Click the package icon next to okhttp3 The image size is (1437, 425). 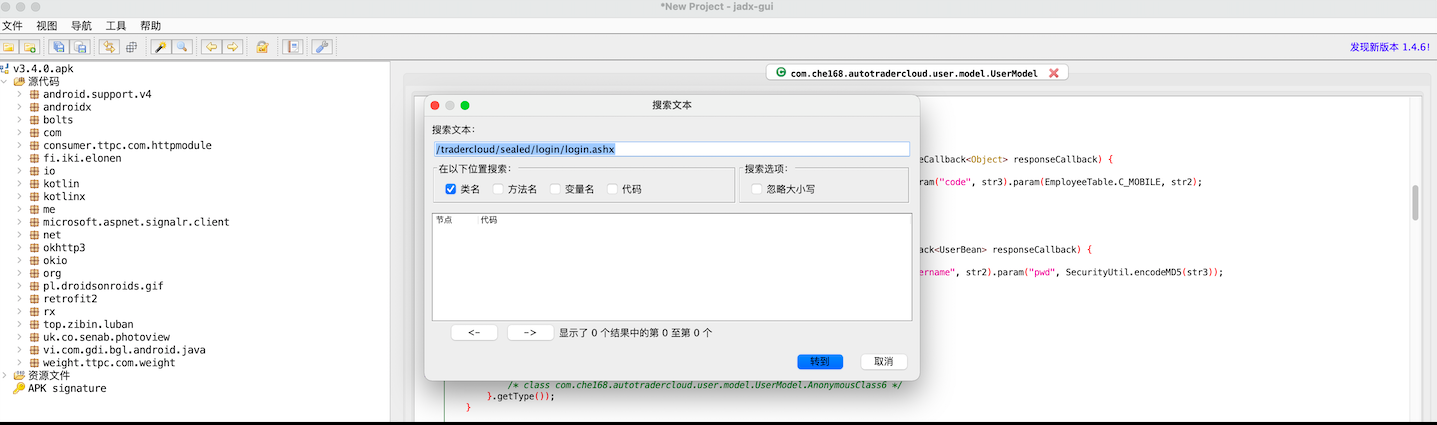coord(34,247)
